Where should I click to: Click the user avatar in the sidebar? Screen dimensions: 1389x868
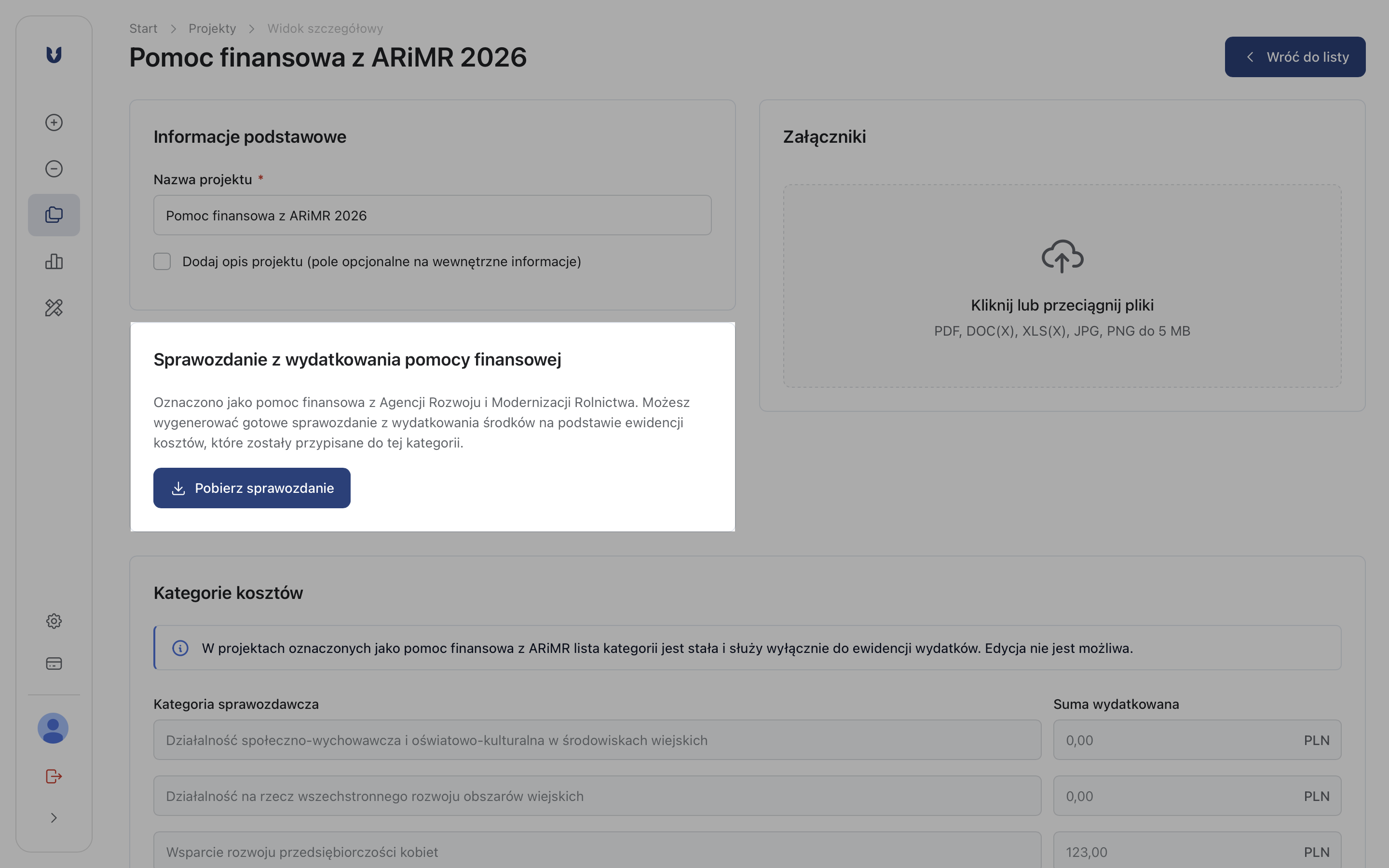pyautogui.click(x=54, y=729)
